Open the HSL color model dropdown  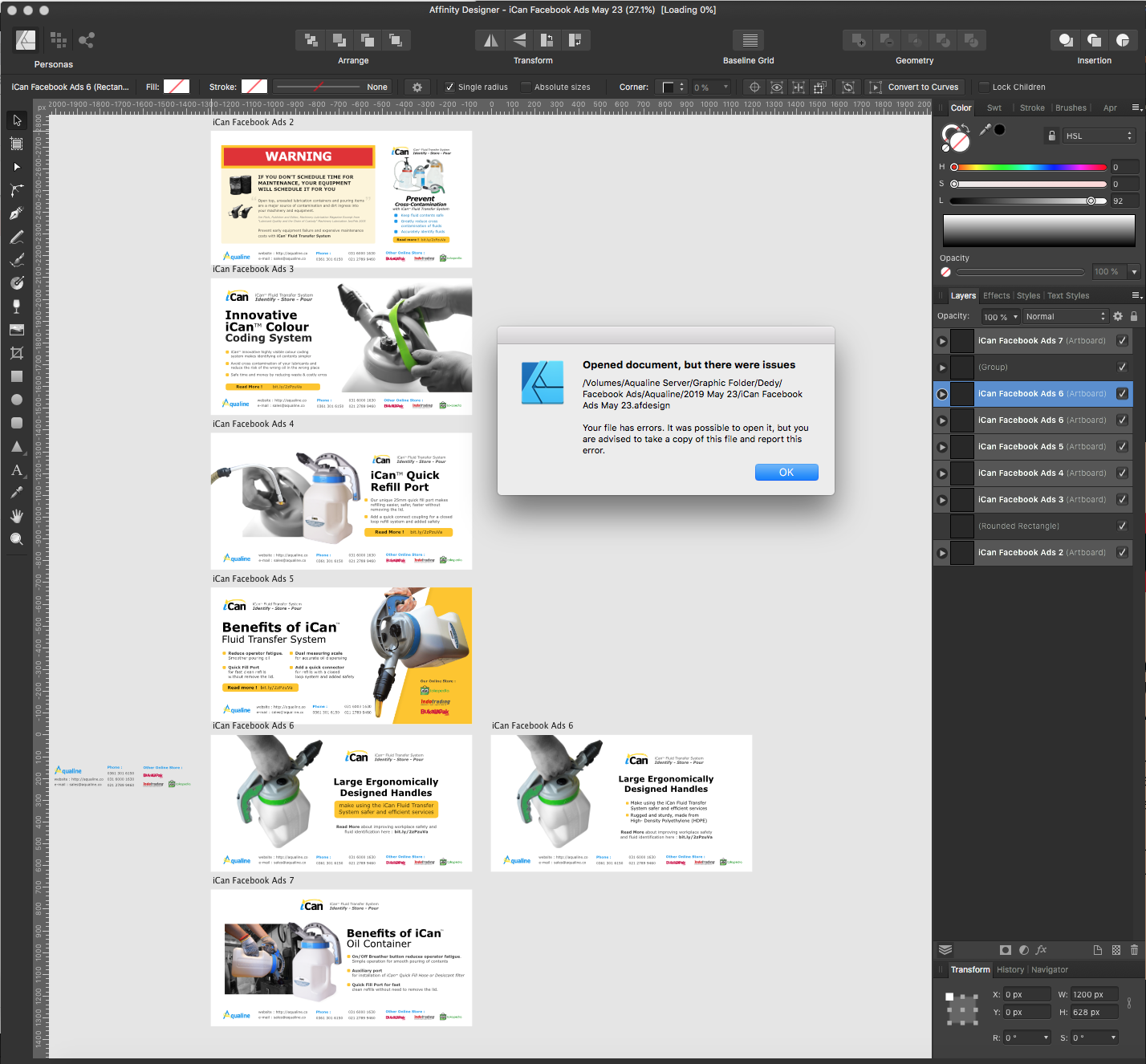tap(1099, 136)
